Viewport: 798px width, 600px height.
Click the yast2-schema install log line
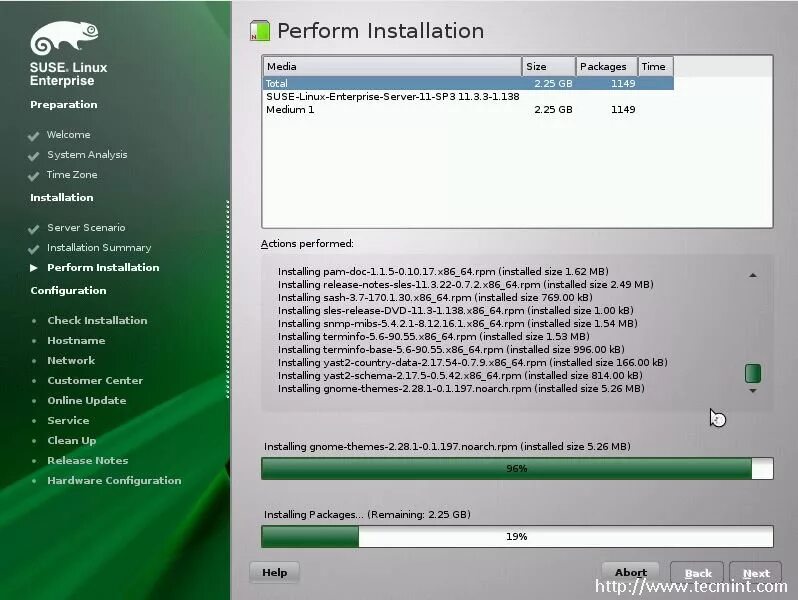[460, 376]
